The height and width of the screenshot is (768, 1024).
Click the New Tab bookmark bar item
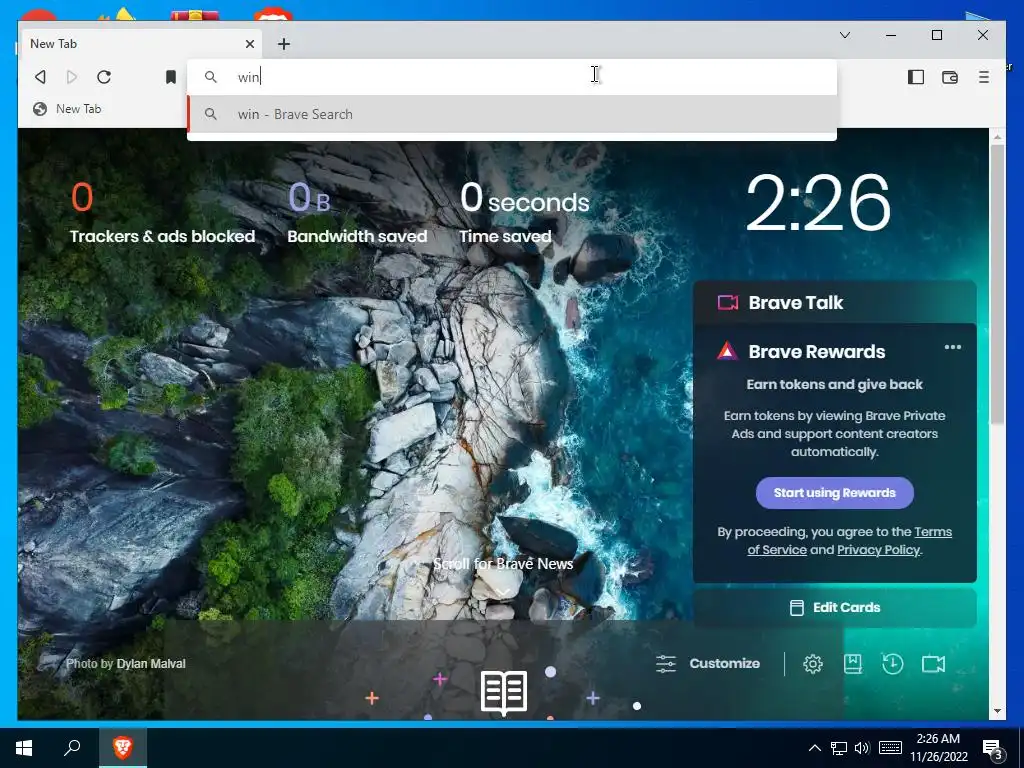[x=68, y=109]
